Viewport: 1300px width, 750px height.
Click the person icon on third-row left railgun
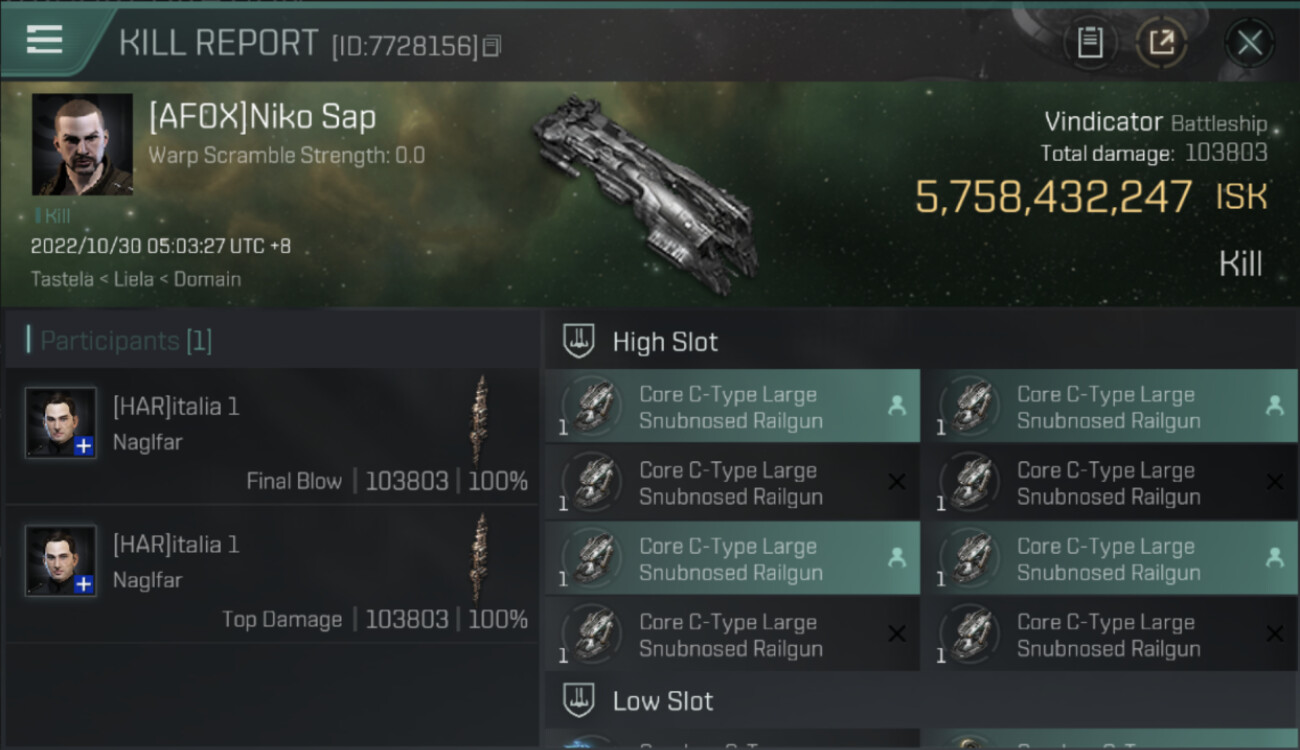[896, 558]
